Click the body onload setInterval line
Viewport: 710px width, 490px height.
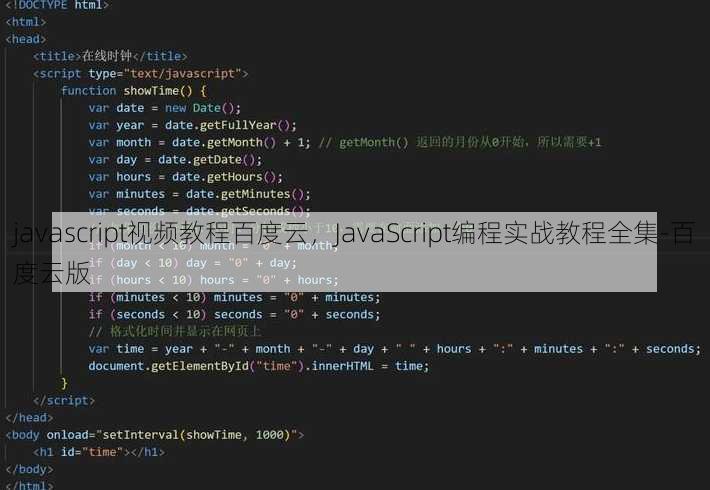(155, 435)
